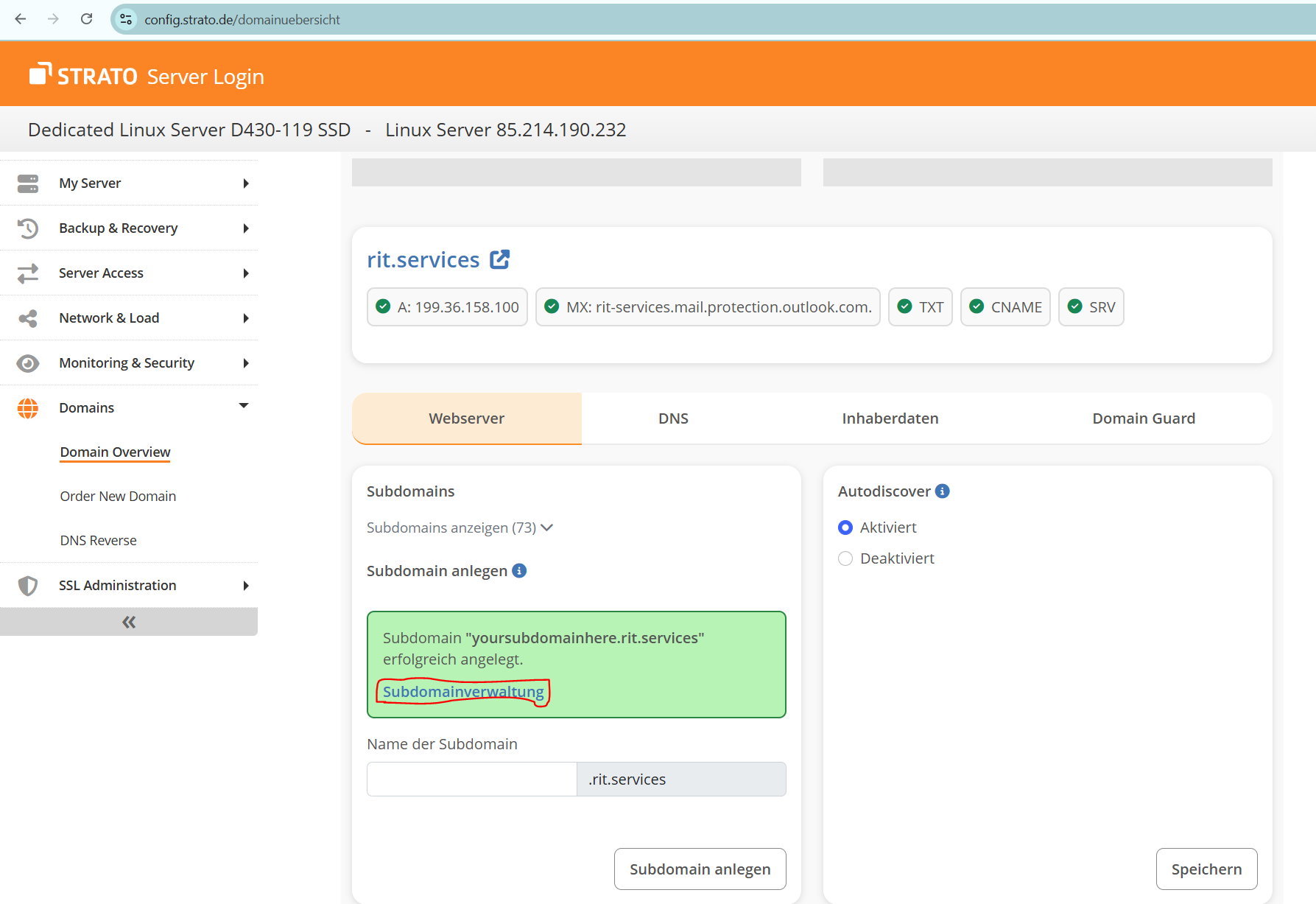Screen dimensions: 1316x904
Task: Click the Backup & Recovery clock icon
Action: 28,228
